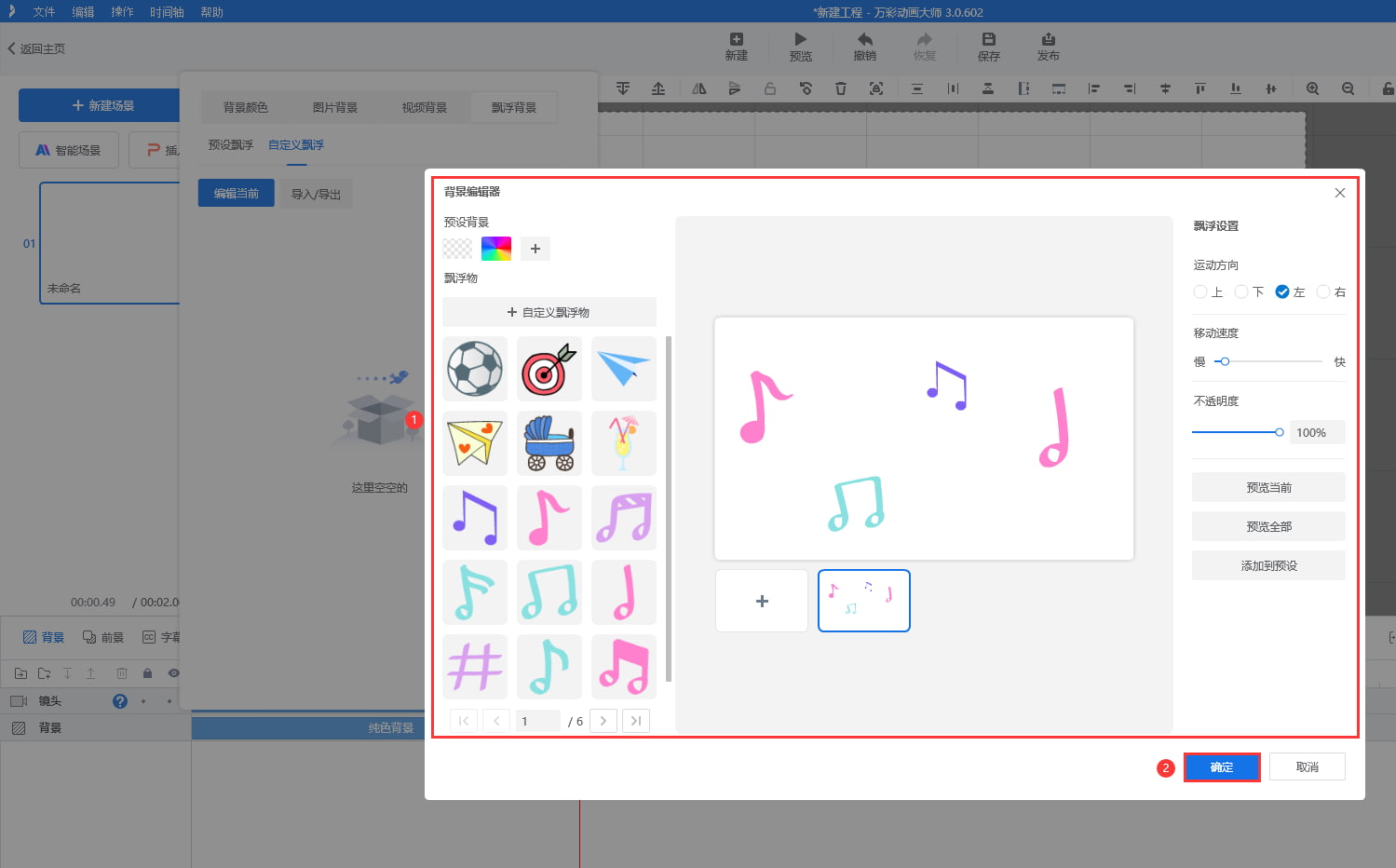Select the baby stroller floating object
Screen dimensions: 1396x868
coord(549,443)
